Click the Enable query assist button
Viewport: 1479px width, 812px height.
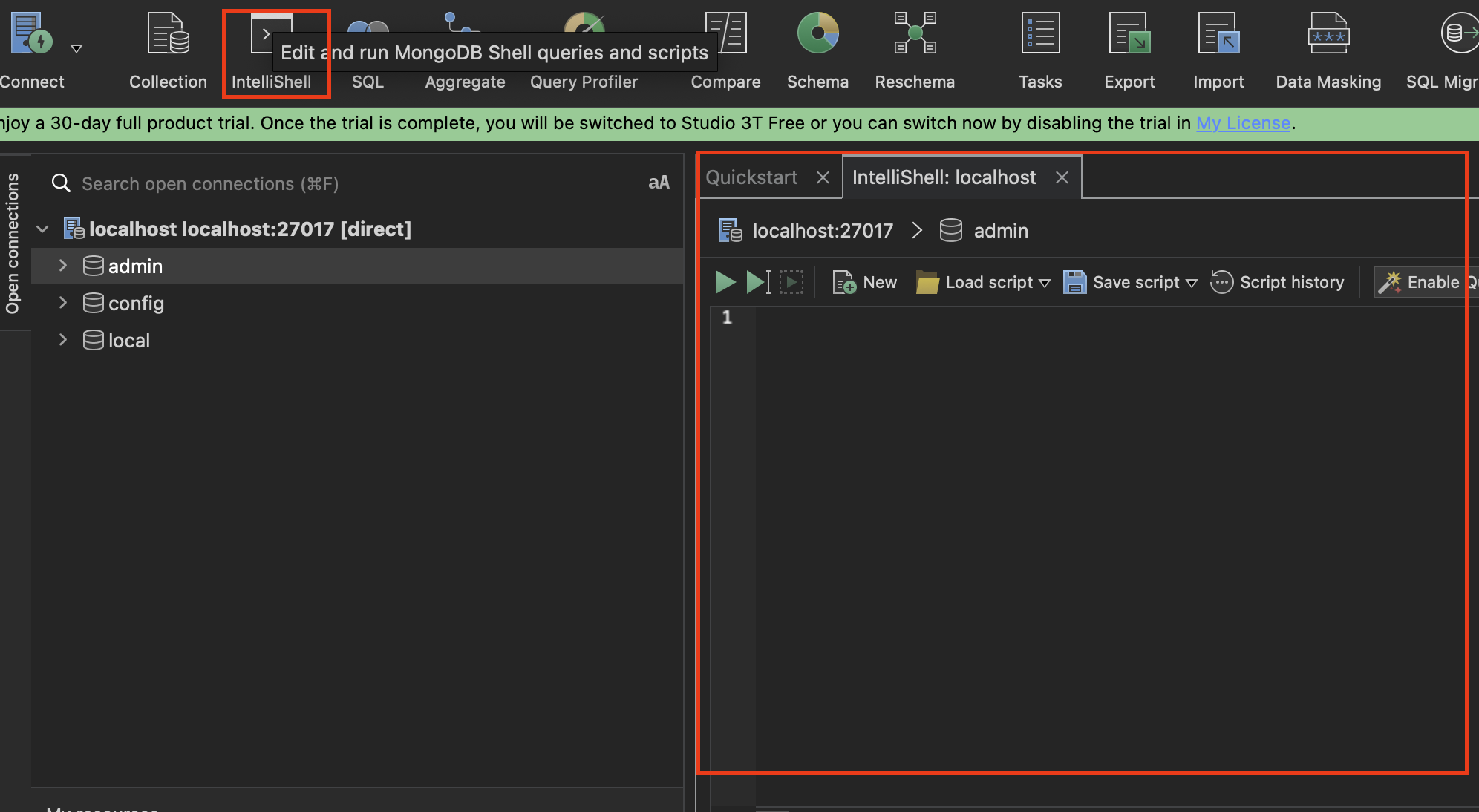[x=1427, y=282]
